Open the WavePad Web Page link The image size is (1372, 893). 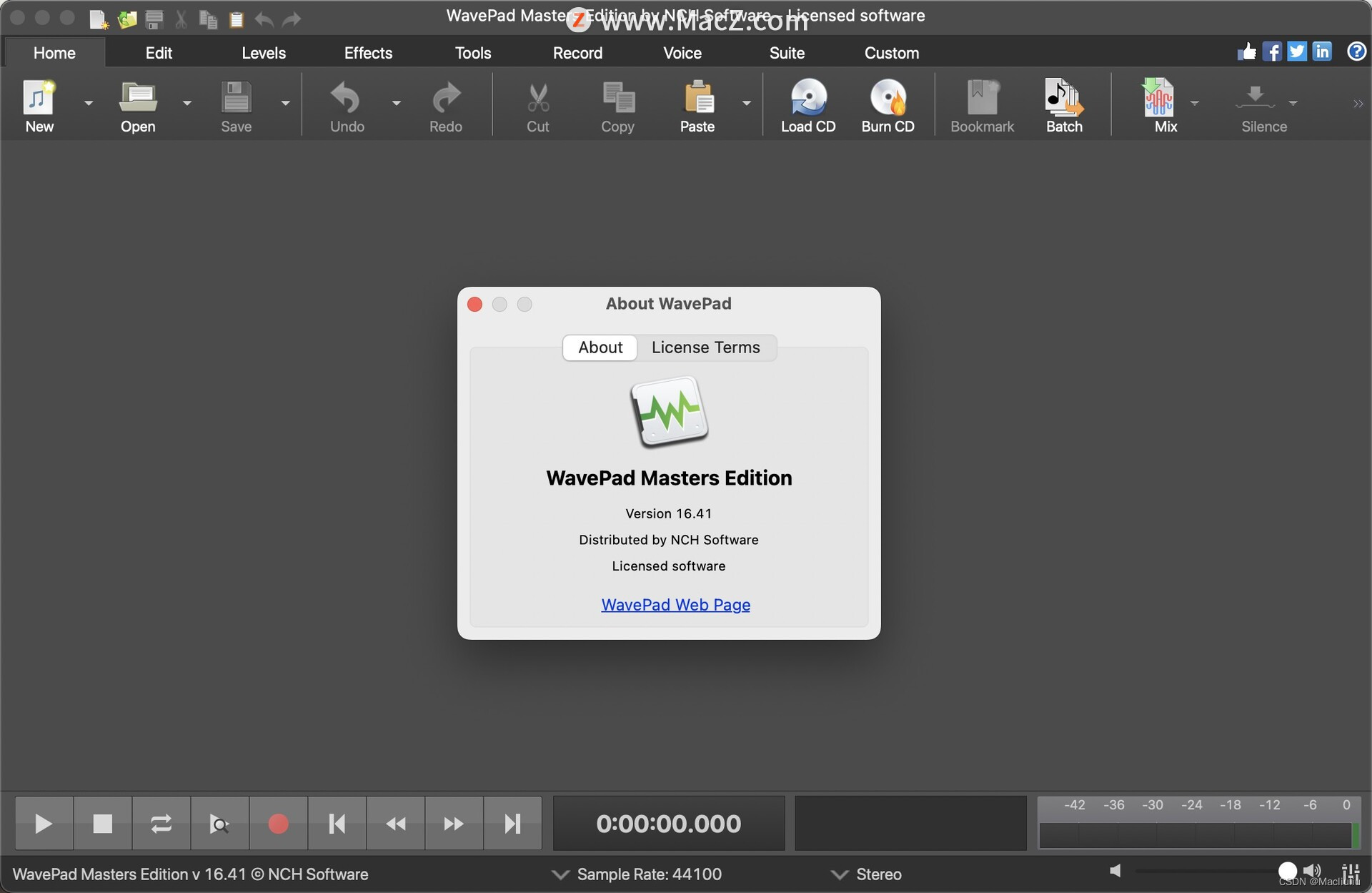675,605
